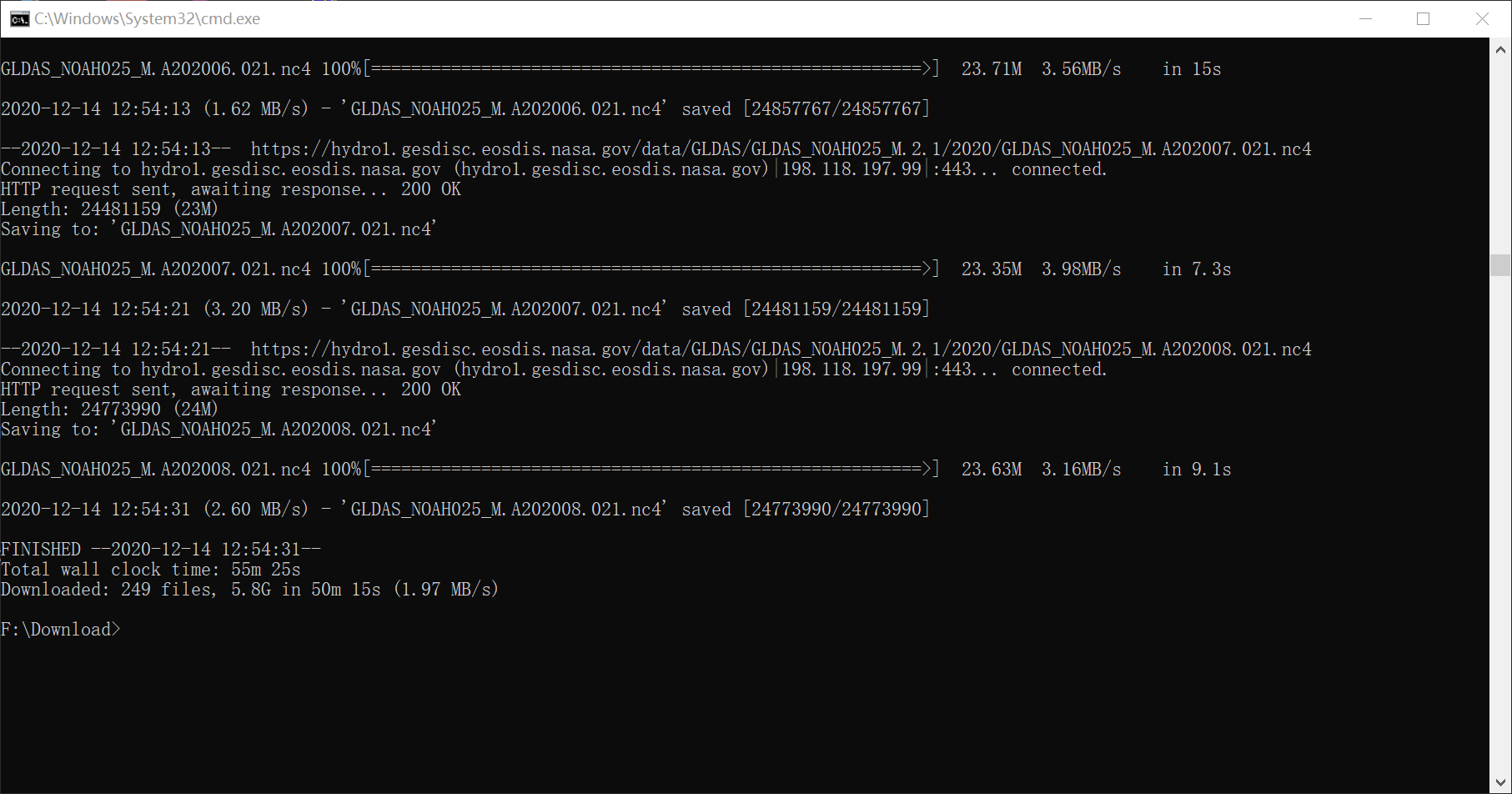
Task: Click the Minimize window icon
Action: click(x=1365, y=18)
